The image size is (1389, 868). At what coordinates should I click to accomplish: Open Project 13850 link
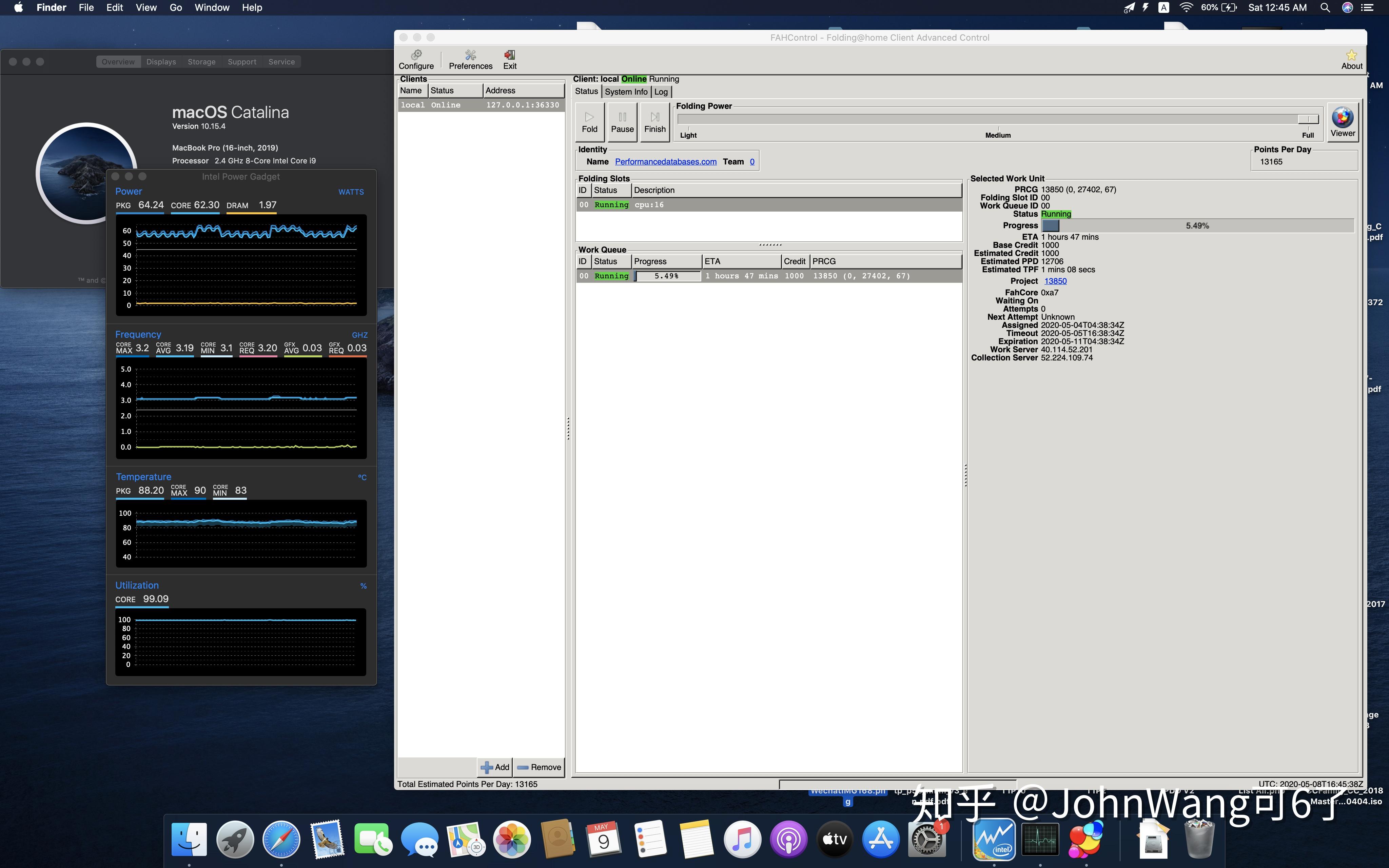coord(1056,281)
